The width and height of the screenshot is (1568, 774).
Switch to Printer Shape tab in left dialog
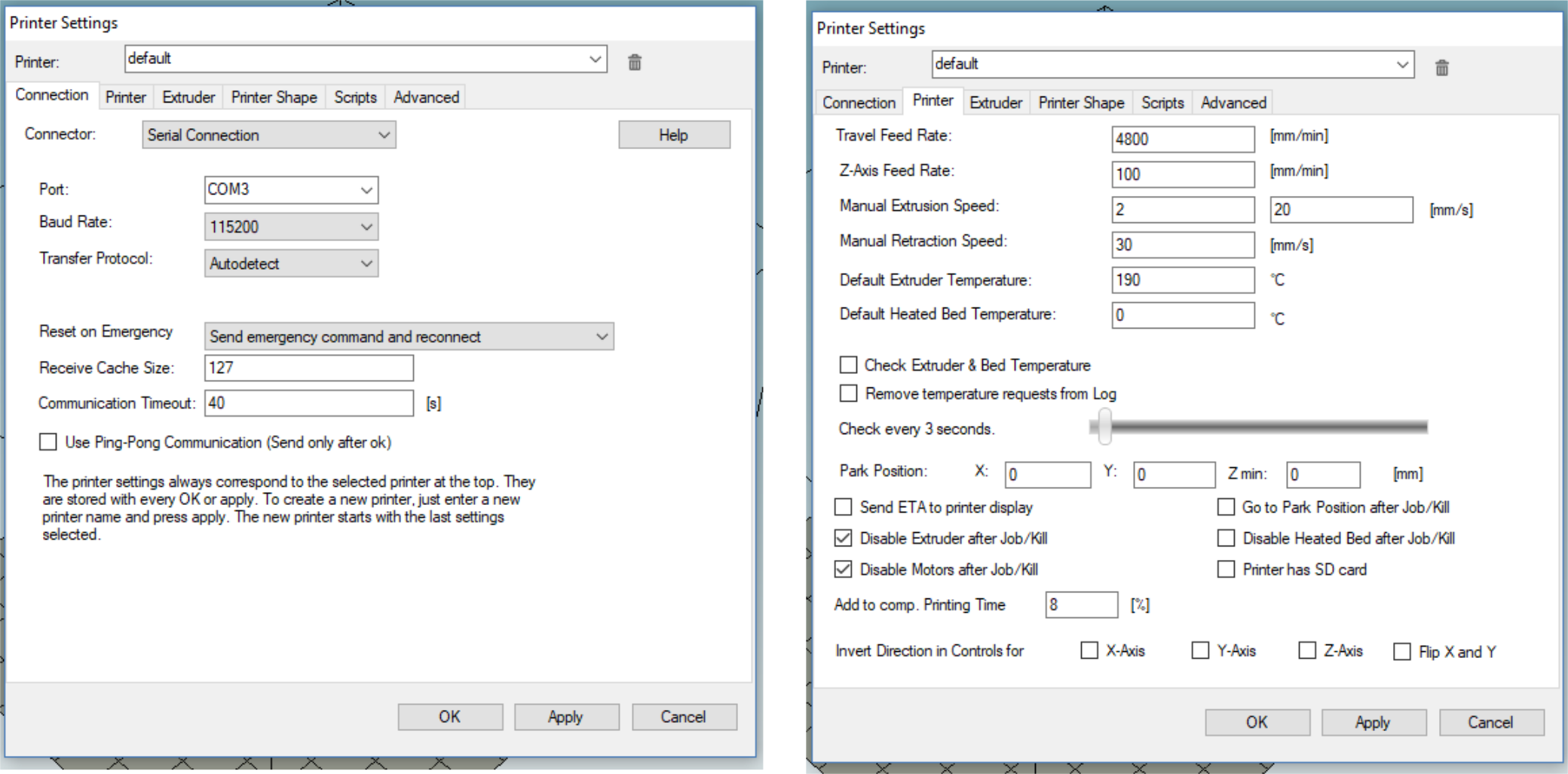point(274,97)
